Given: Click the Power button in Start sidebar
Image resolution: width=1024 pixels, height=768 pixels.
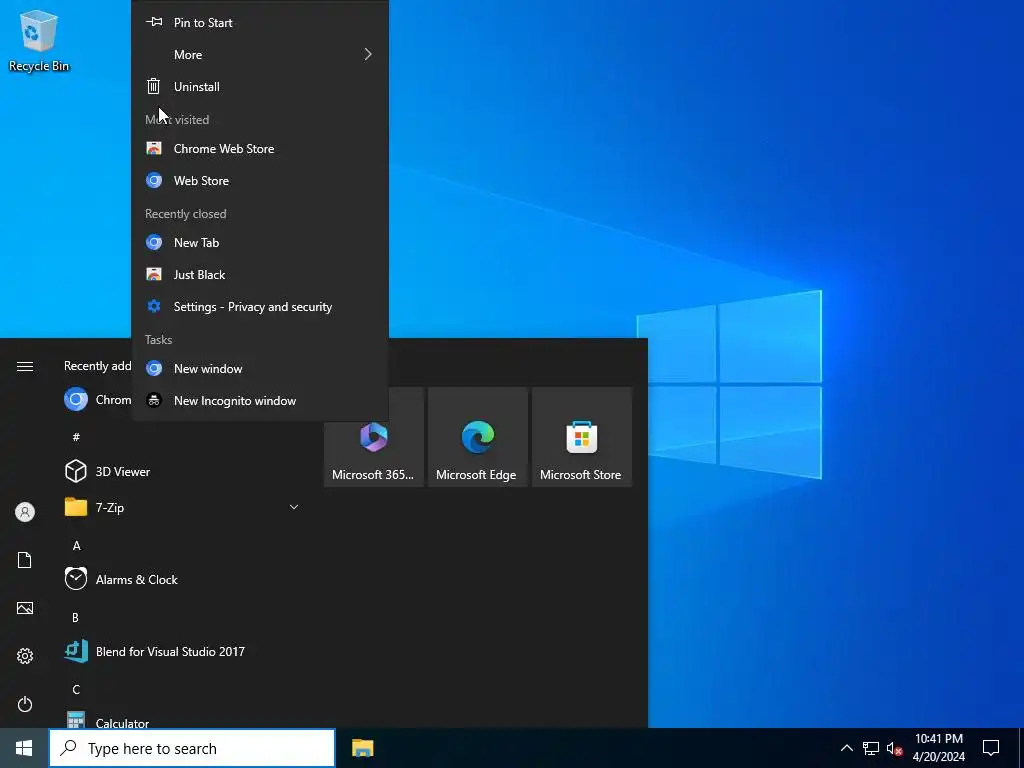Looking at the screenshot, I should click(25, 704).
